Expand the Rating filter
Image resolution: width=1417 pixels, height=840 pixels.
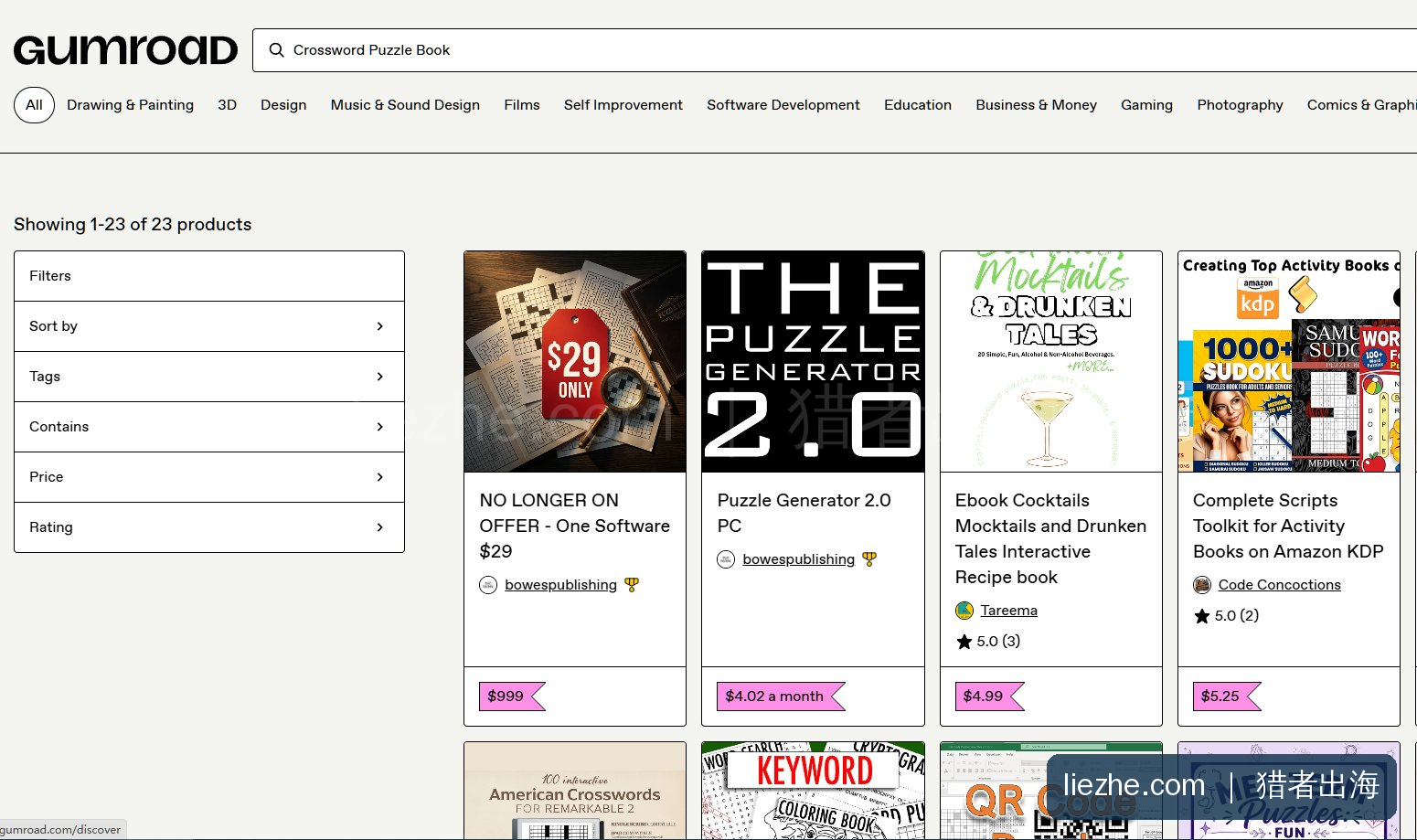(209, 527)
